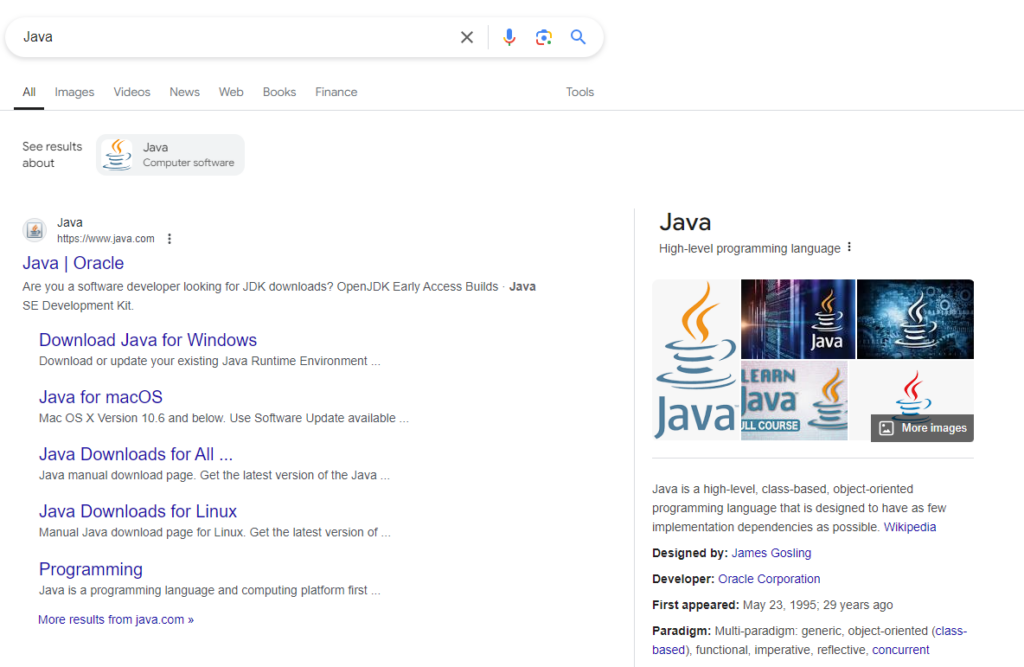The height and width of the screenshot is (667, 1024).
Task: Click the magnifying glass search icon
Action: click(x=578, y=37)
